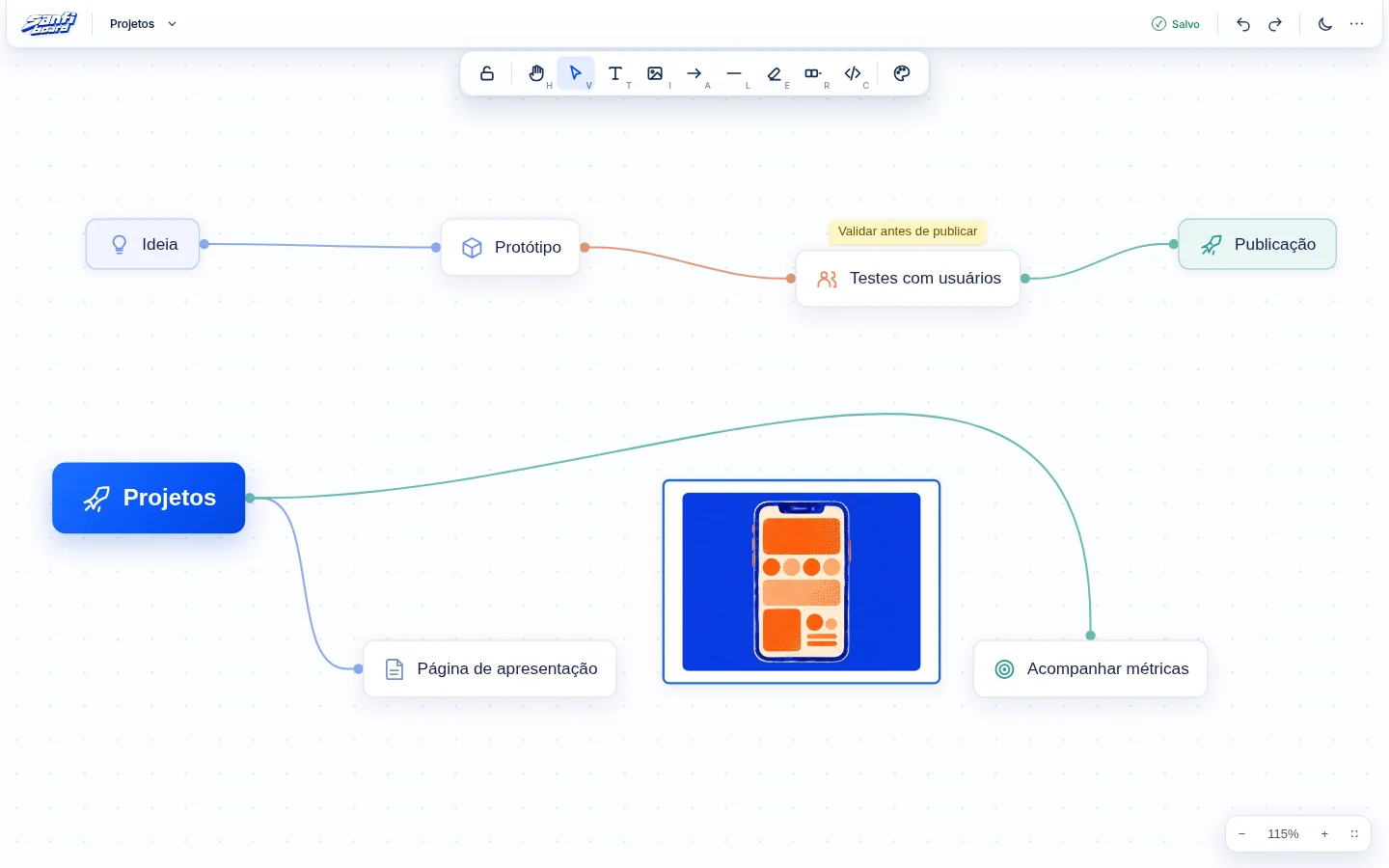Select the pointer selection tool
1389x868 pixels.
(x=576, y=73)
